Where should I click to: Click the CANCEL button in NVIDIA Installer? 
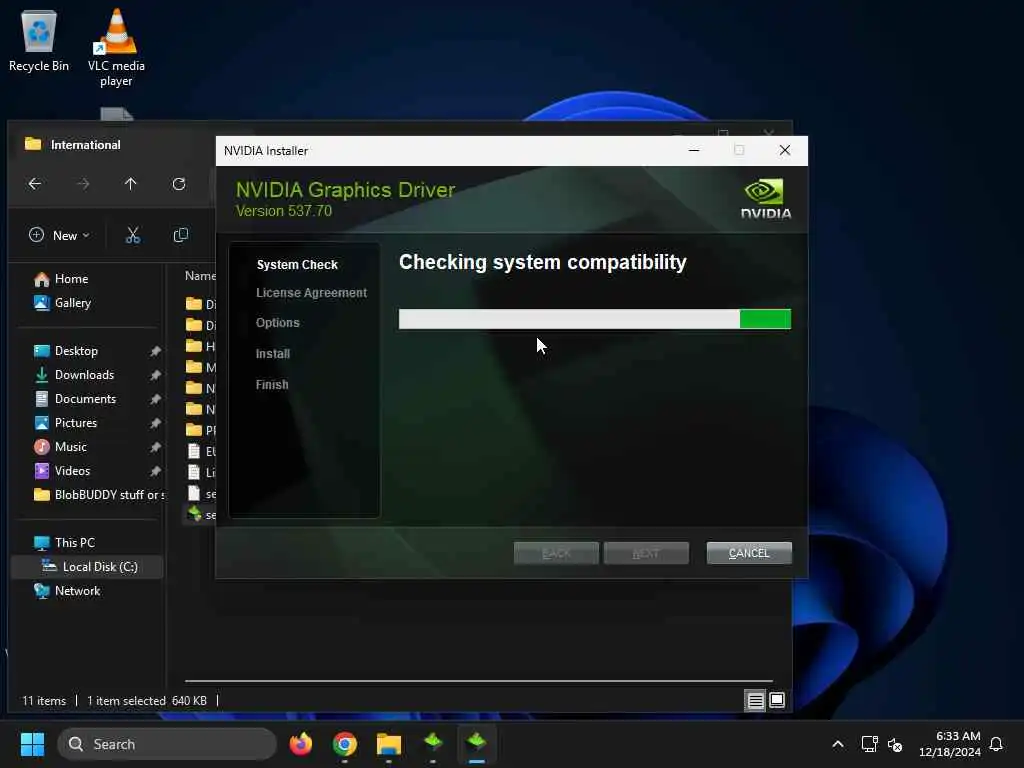(x=749, y=553)
